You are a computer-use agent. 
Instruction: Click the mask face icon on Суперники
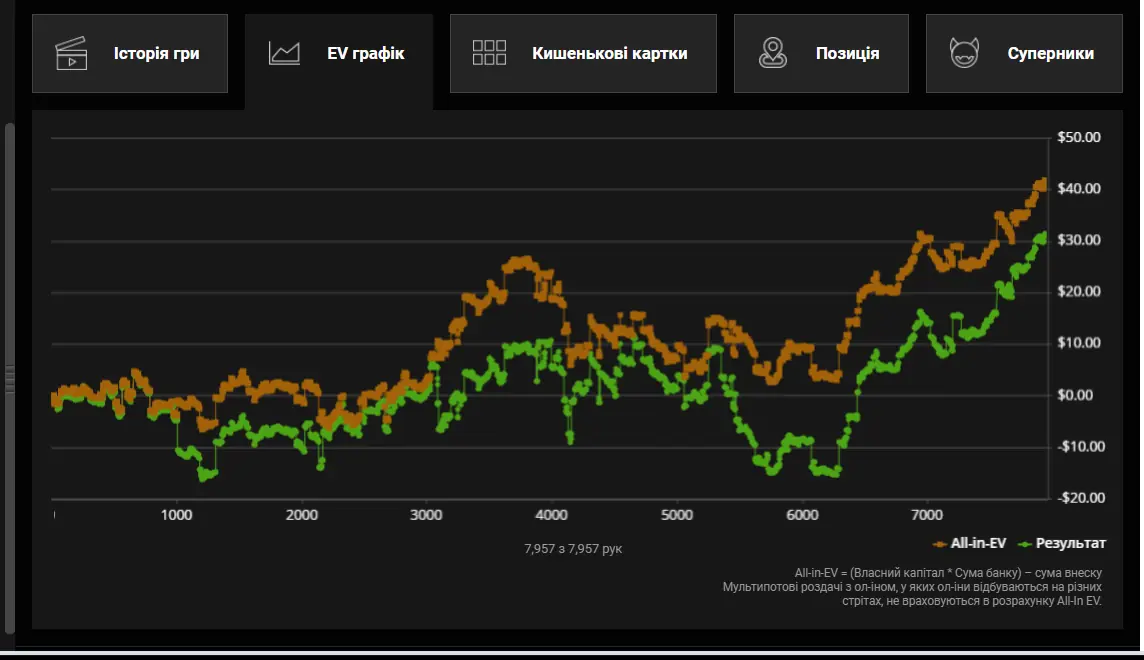click(x=964, y=53)
